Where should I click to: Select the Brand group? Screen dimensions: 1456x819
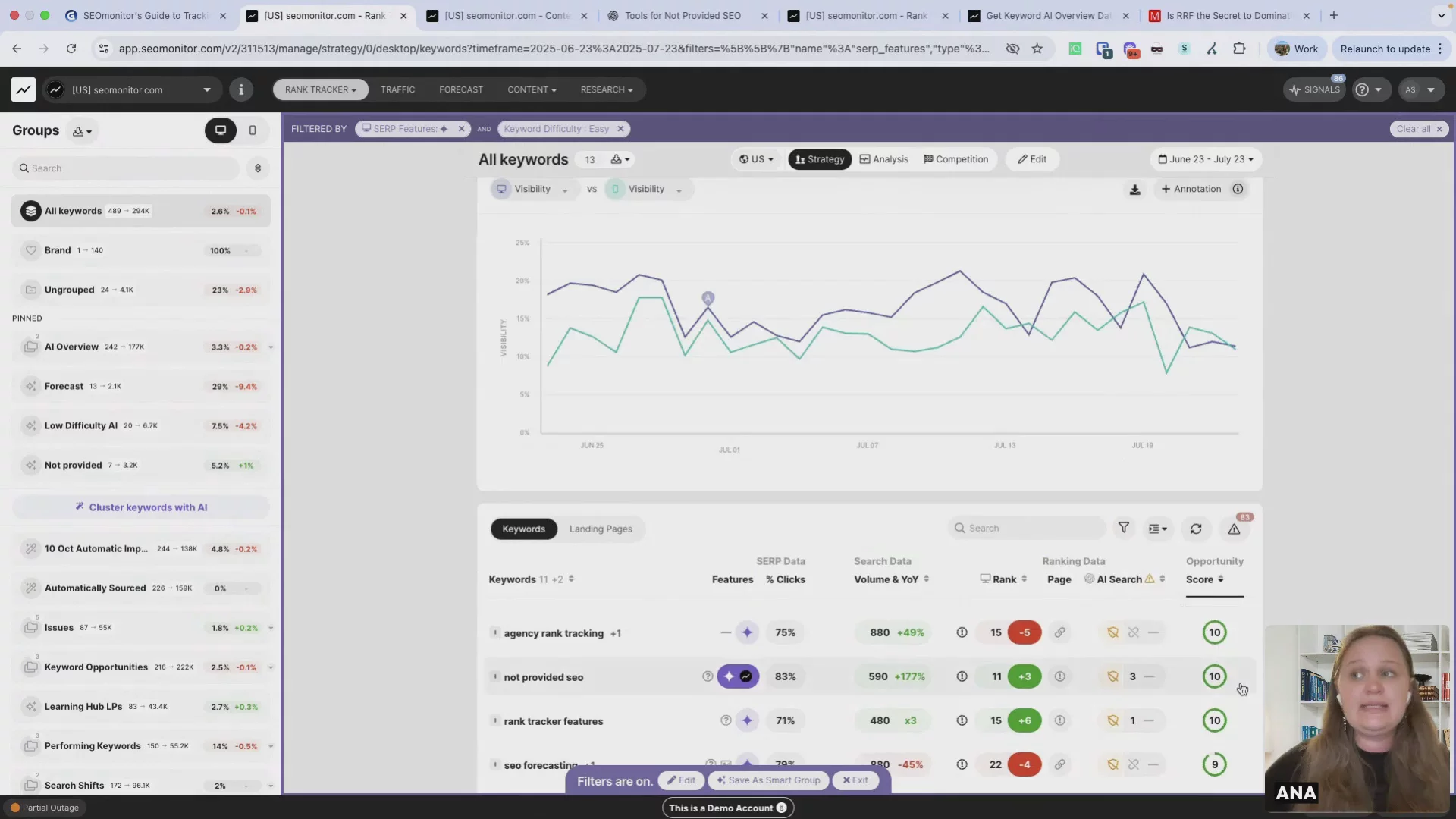141,250
